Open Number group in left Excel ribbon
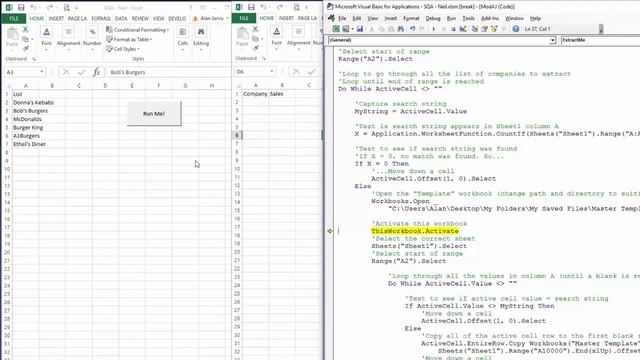640x360 pixels. tap(92, 39)
